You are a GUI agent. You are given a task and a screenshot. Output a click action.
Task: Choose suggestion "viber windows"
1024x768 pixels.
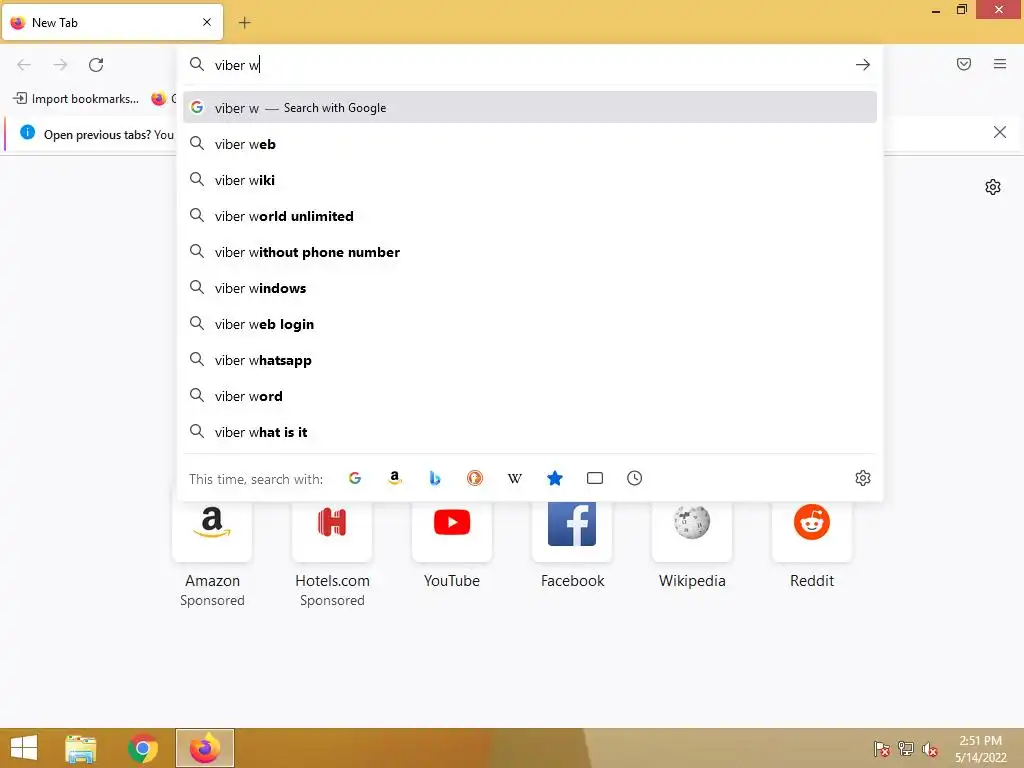[x=530, y=288]
